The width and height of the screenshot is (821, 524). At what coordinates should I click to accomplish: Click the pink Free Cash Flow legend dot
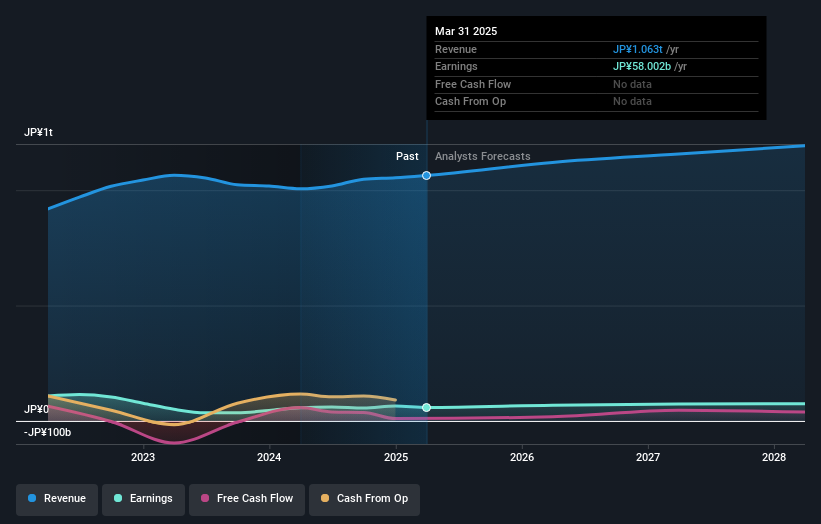pos(205,498)
